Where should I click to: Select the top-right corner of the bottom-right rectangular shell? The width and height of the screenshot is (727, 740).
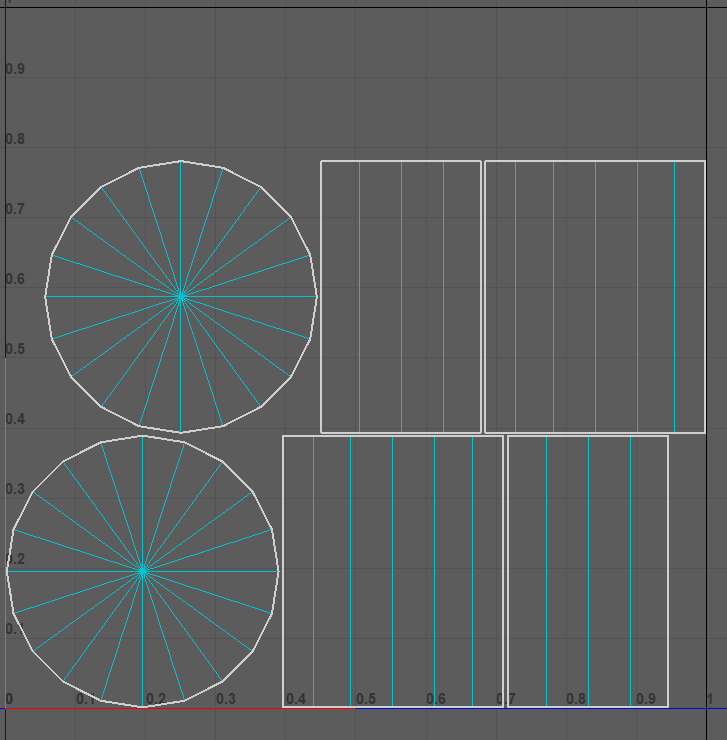[668, 436]
